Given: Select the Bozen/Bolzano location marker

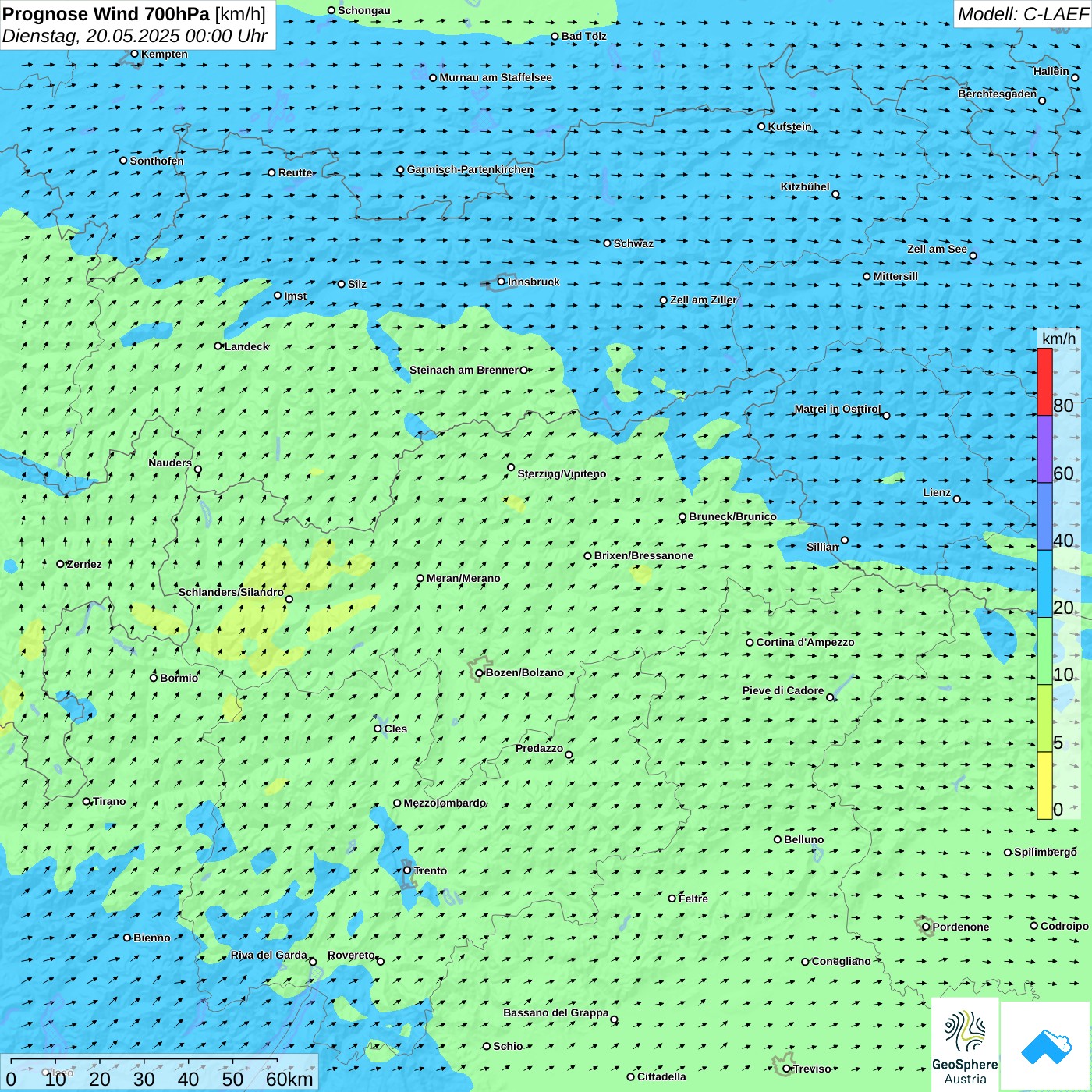Looking at the screenshot, I should click(x=480, y=673).
